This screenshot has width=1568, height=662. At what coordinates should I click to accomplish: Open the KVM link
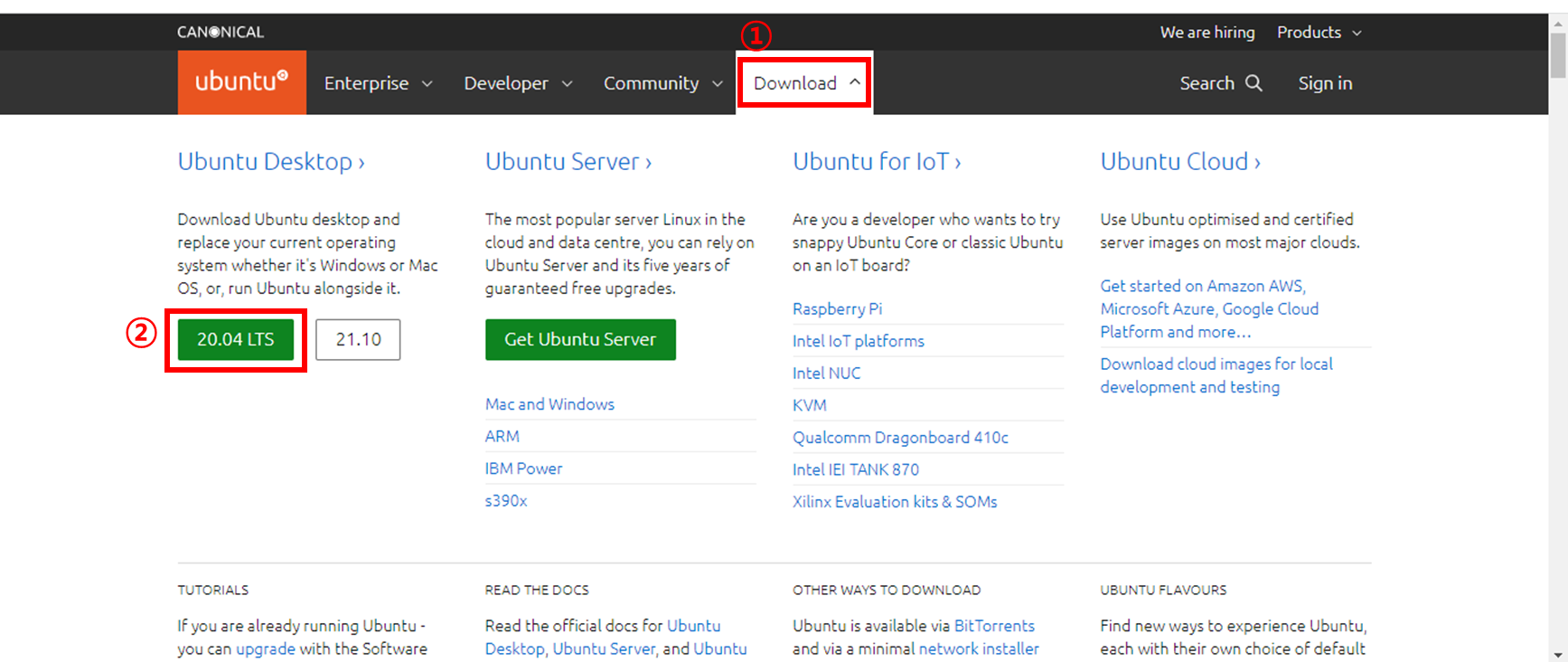(810, 405)
